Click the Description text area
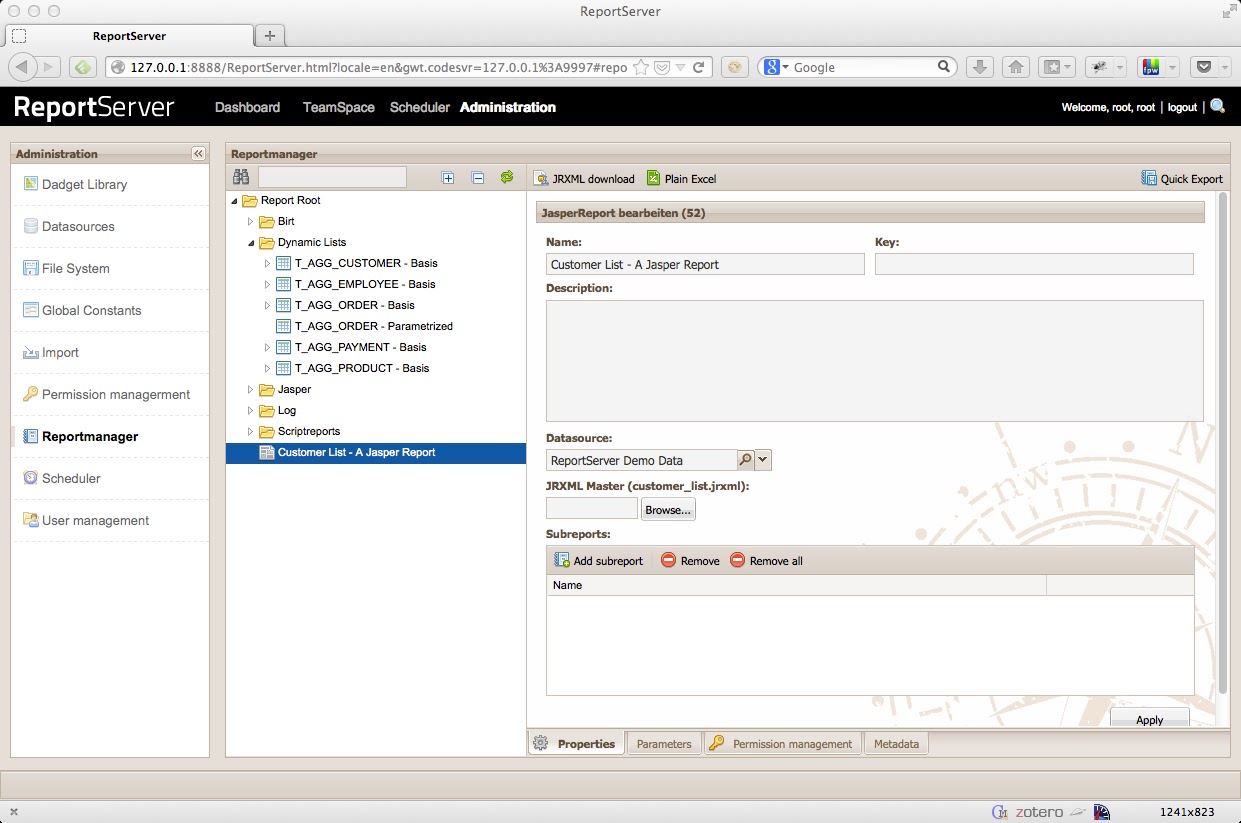Screen dimensions: 1241x823 click(875, 361)
